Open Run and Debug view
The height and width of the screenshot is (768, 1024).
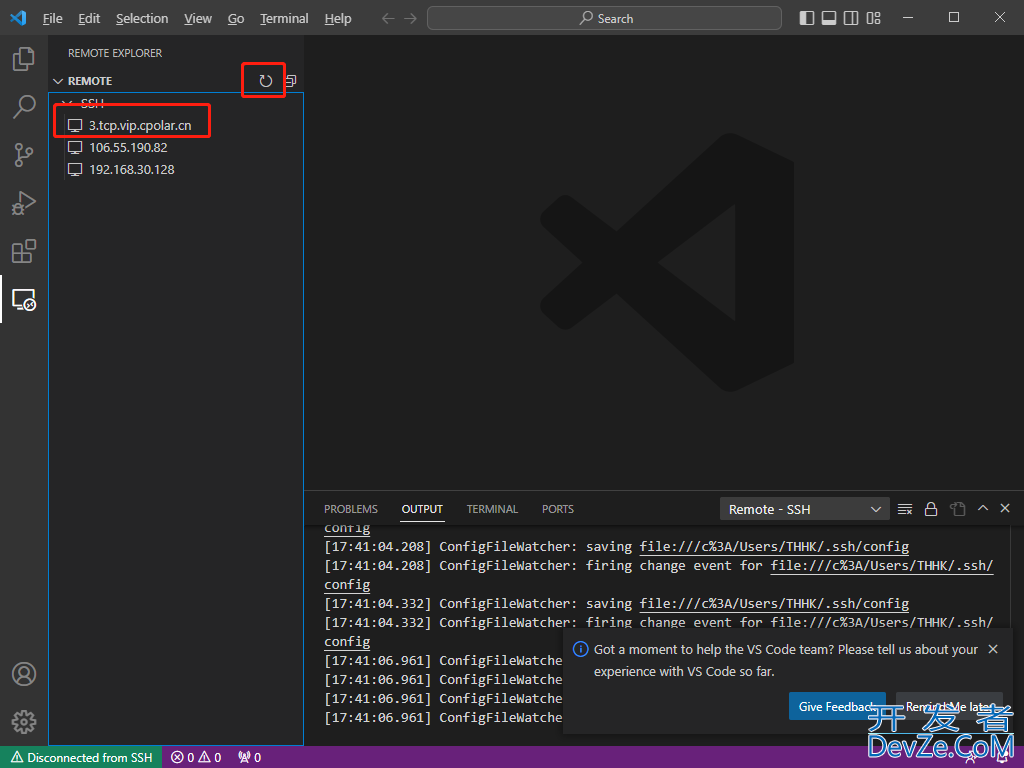coord(24,203)
